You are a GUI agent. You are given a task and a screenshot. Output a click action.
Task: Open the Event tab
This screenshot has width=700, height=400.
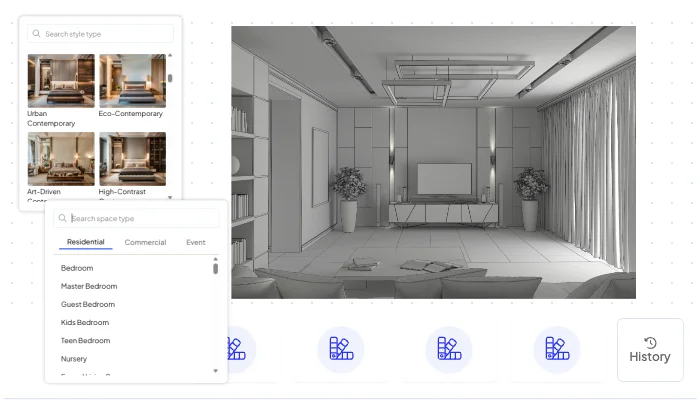pyautogui.click(x=196, y=242)
